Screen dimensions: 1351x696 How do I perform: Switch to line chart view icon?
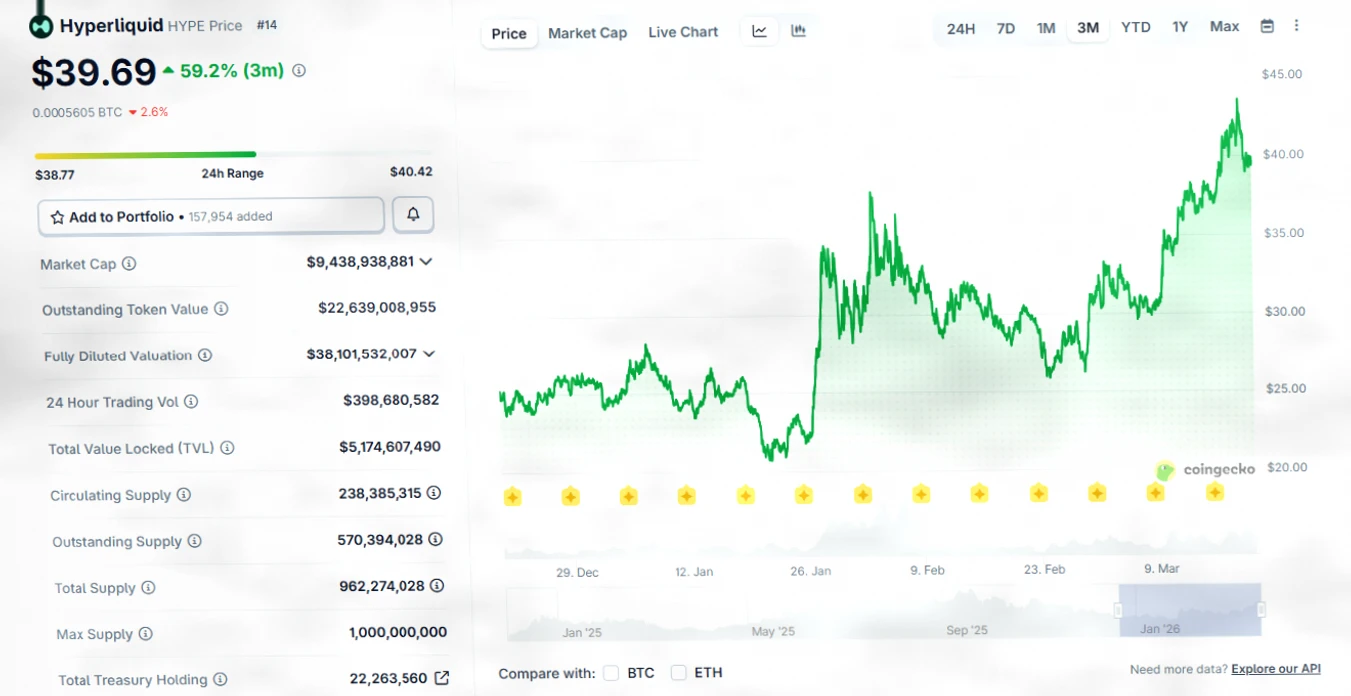[x=760, y=31]
